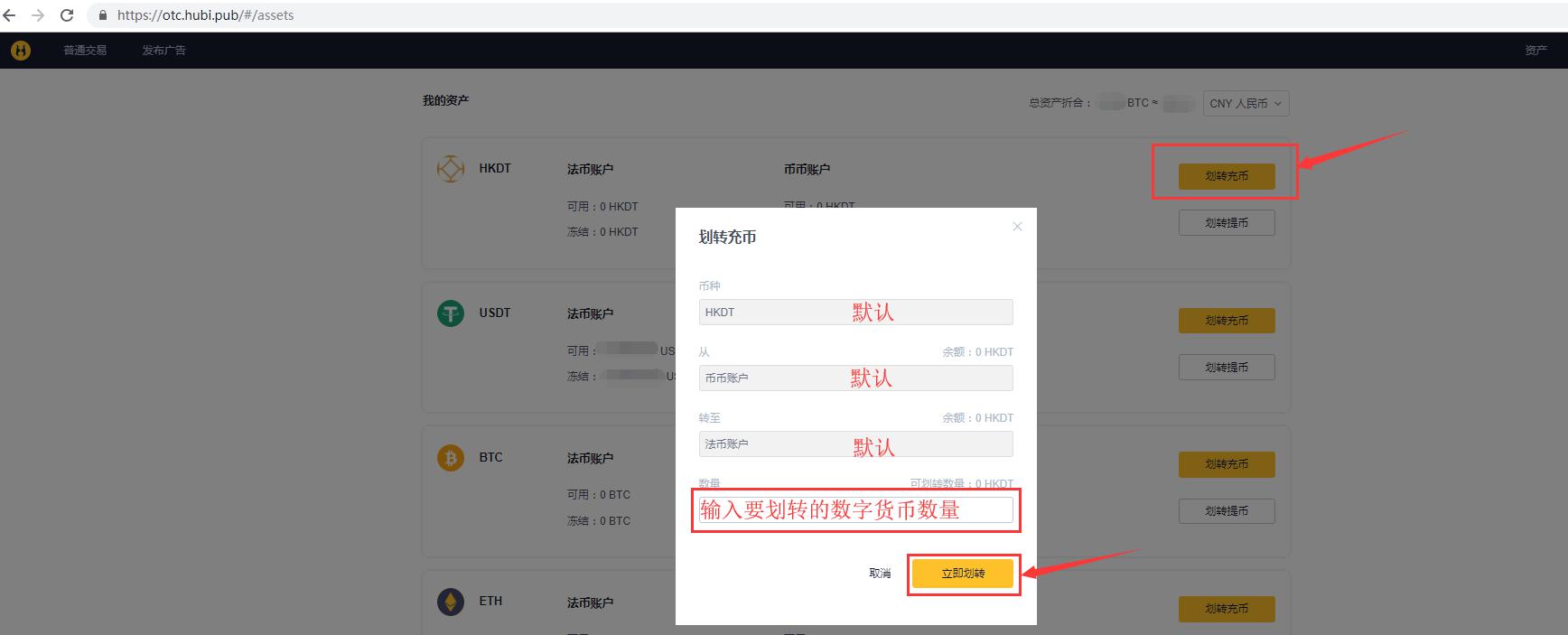Click 法币账户 heading in ETH row
The image size is (1568, 635).
click(590, 602)
